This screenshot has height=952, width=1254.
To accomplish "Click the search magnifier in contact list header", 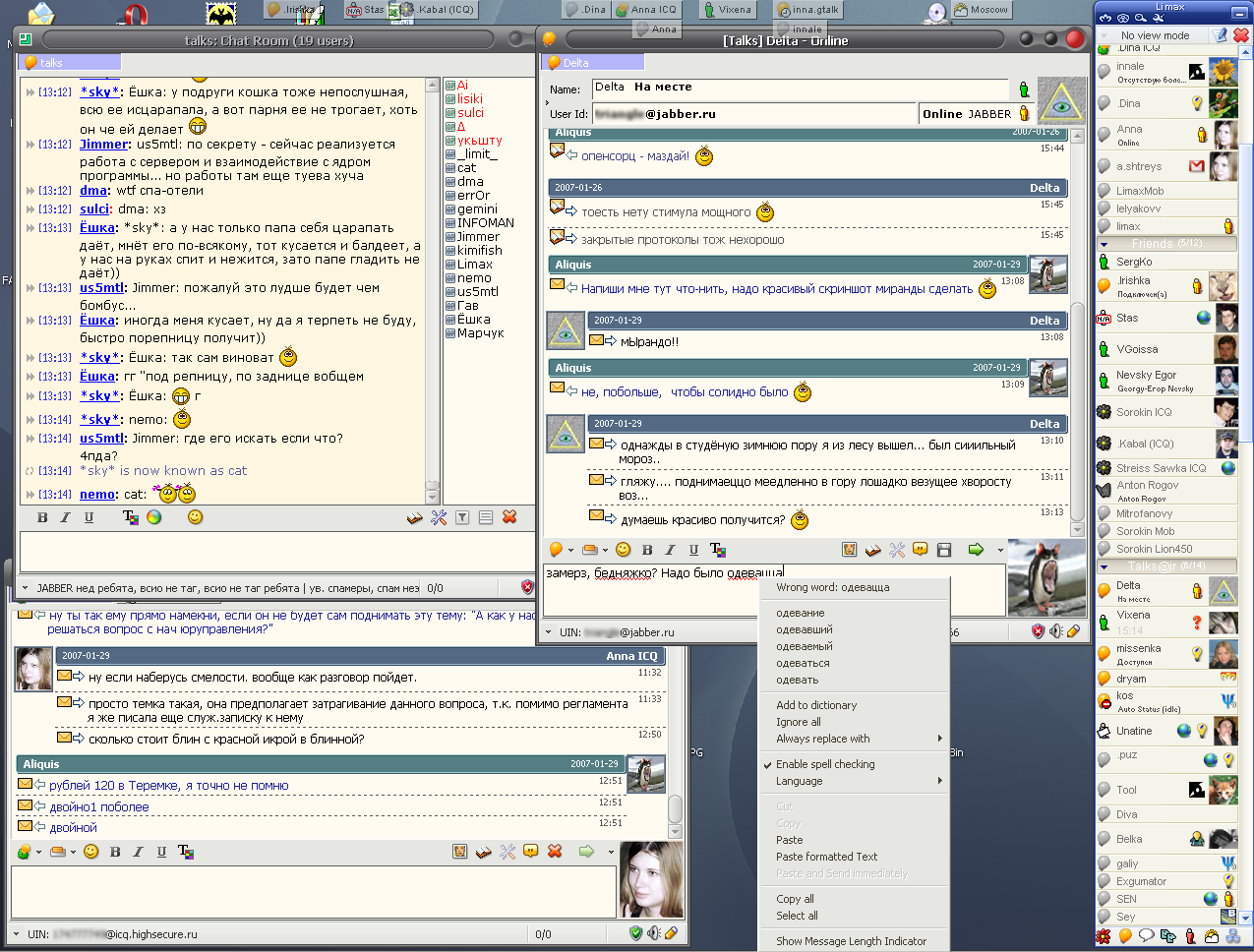I will (x=1139, y=18).
